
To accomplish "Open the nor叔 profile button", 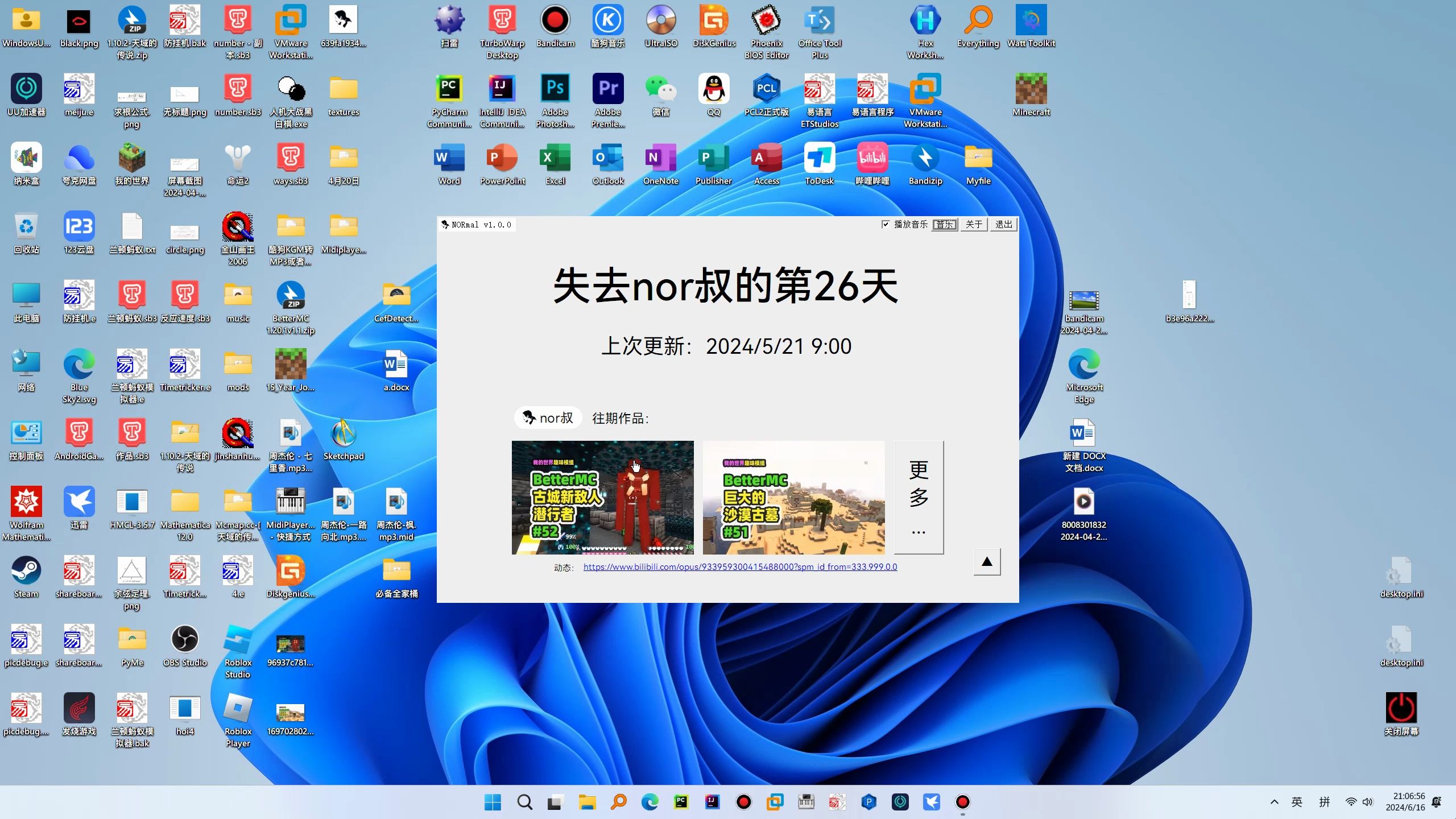I will point(547,418).
